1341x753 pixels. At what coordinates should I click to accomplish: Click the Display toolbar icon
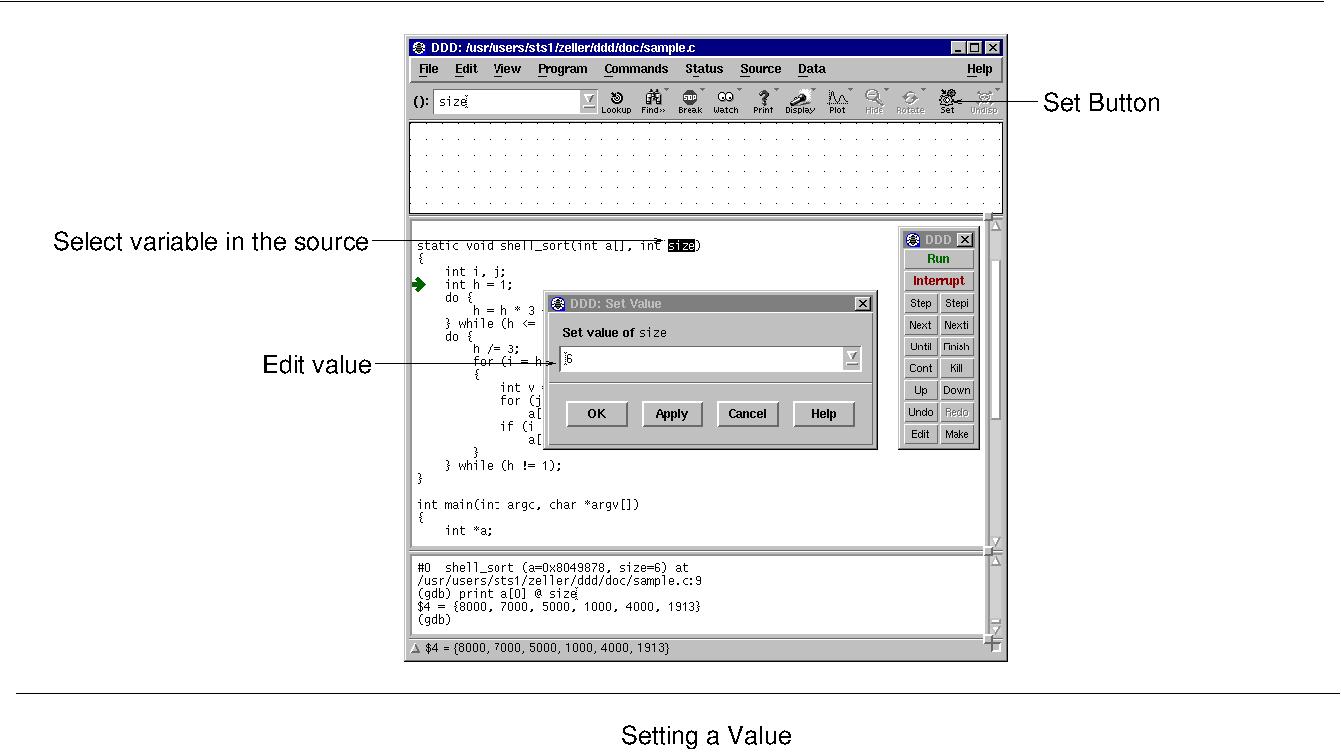tap(800, 101)
